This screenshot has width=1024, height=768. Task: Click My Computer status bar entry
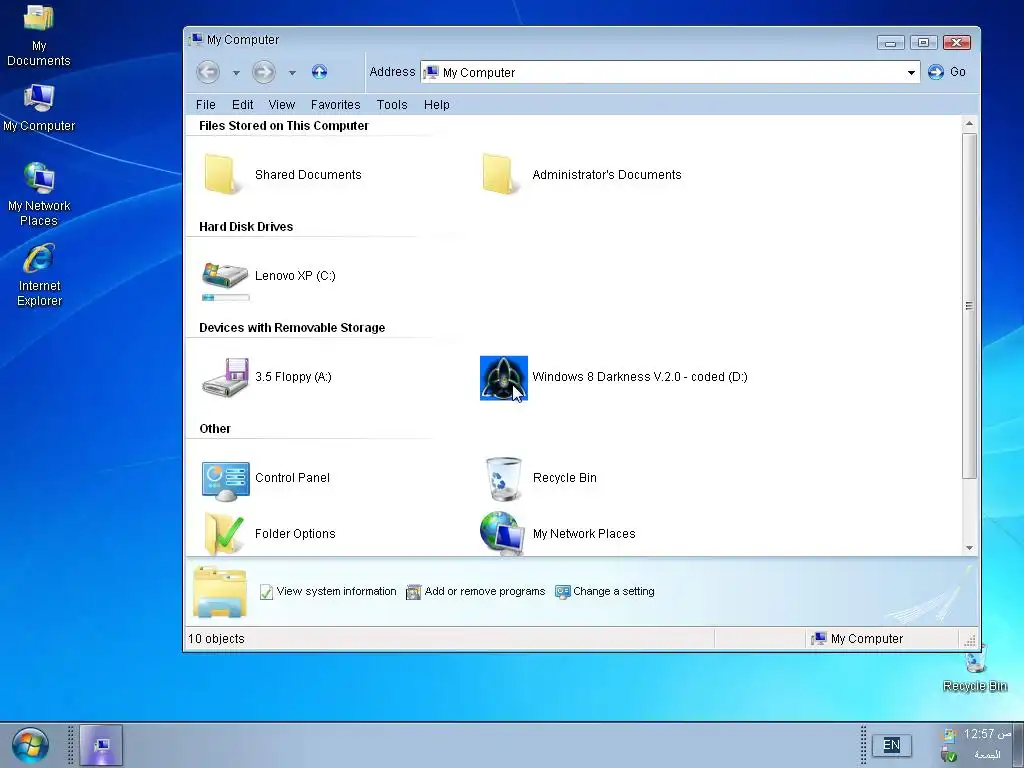(x=857, y=639)
